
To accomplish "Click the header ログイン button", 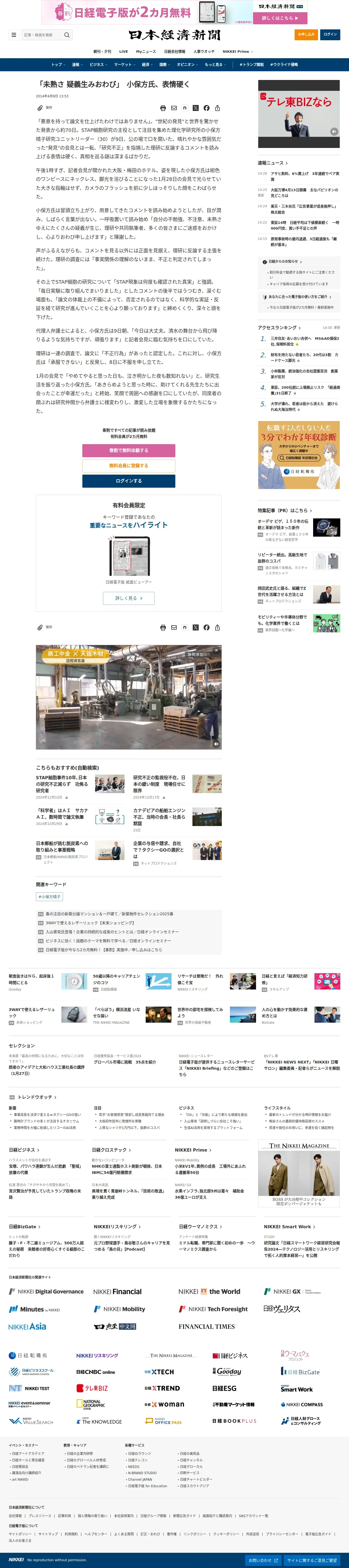I will pos(330,35).
